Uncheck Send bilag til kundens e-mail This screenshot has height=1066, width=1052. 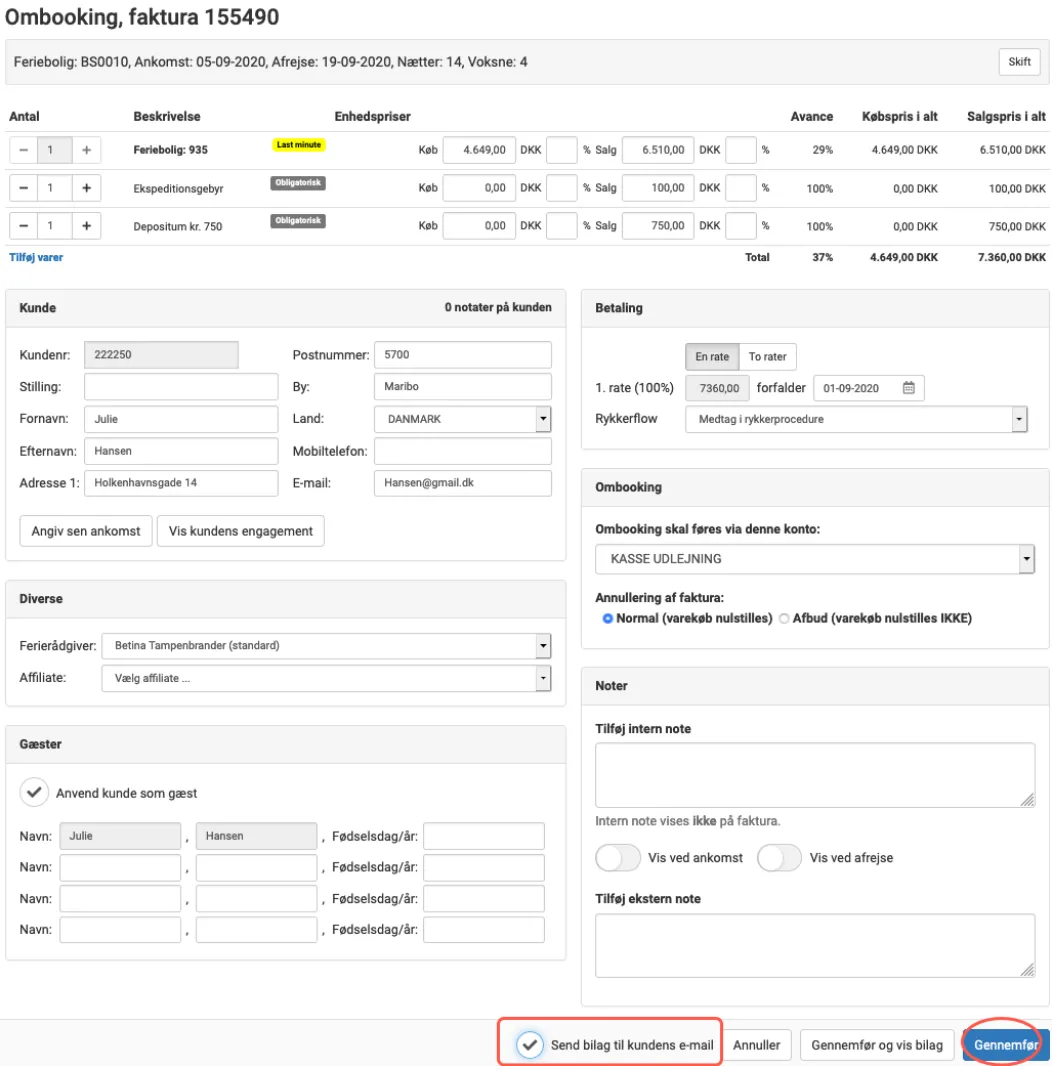pos(530,1045)
